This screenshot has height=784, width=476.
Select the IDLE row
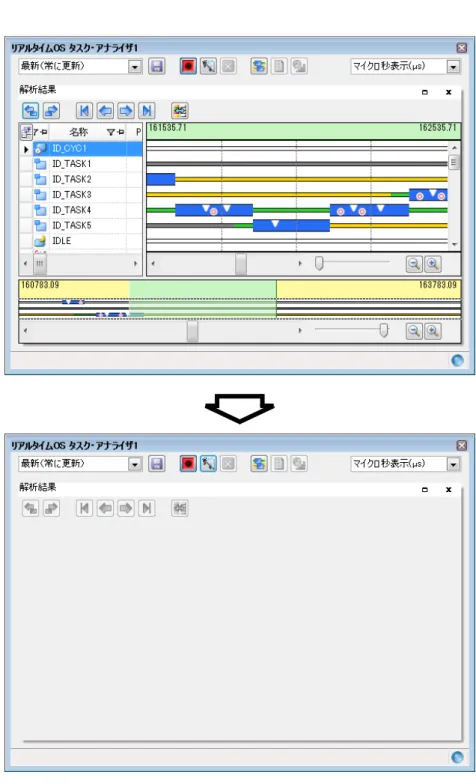(80, 241)
